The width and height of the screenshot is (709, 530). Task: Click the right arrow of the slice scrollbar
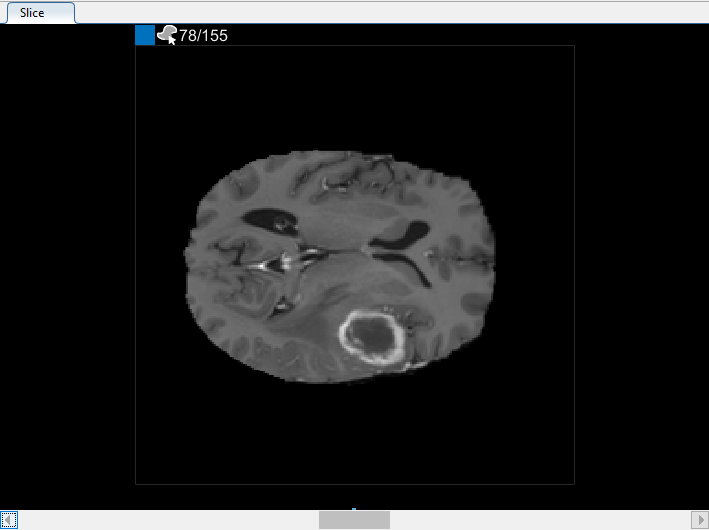(700, 520)
